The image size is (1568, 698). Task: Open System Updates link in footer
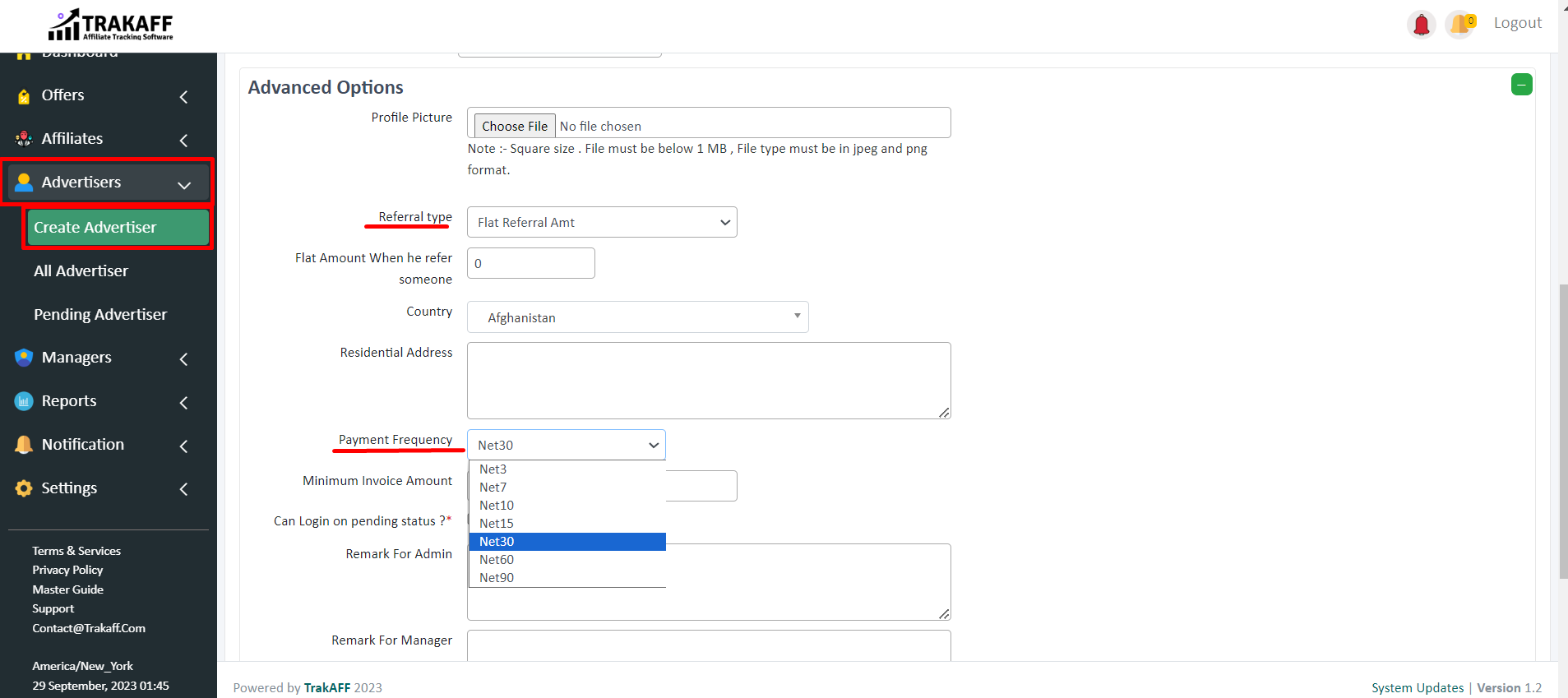1418,688
